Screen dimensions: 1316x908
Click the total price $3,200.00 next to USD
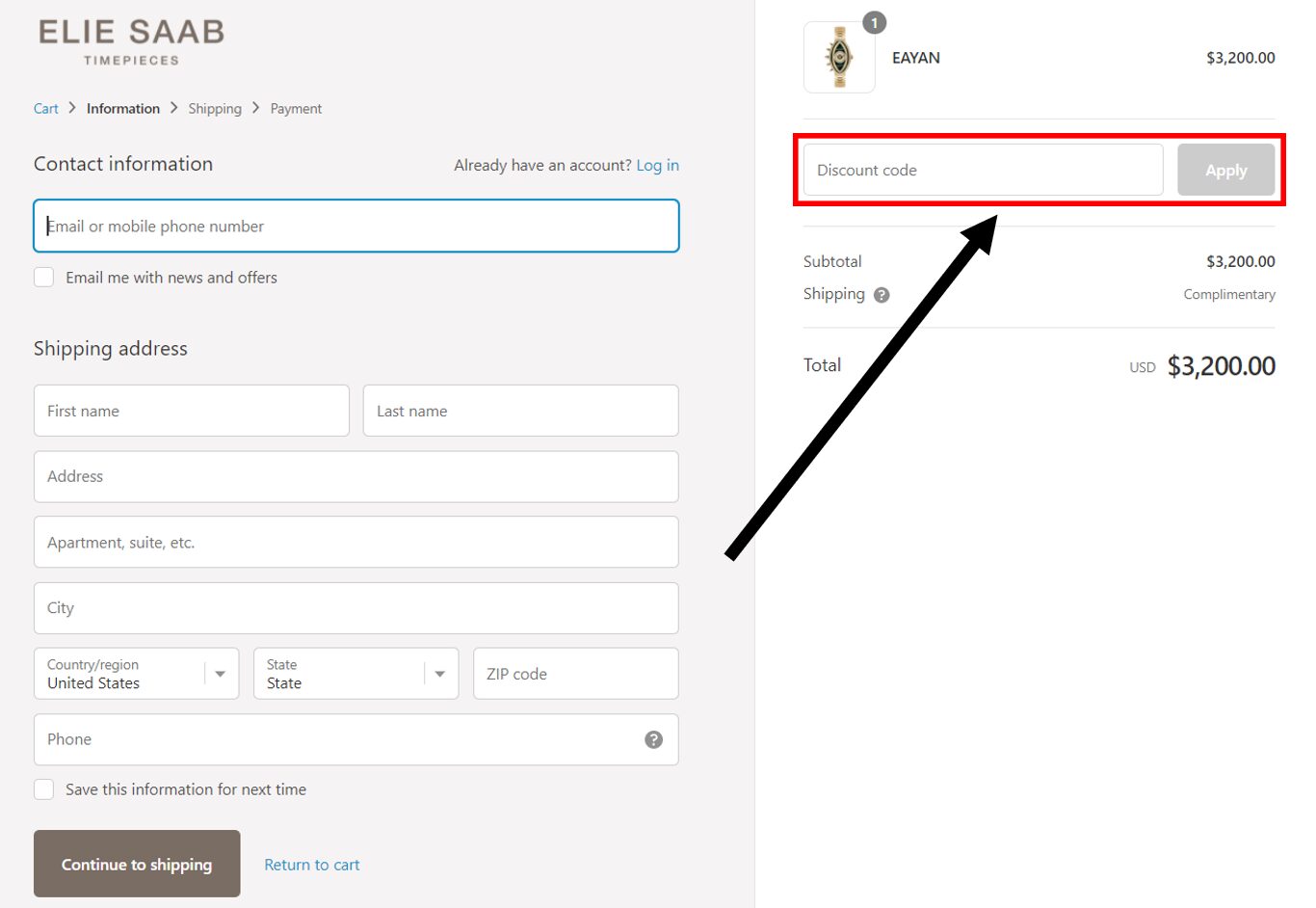1221,366
